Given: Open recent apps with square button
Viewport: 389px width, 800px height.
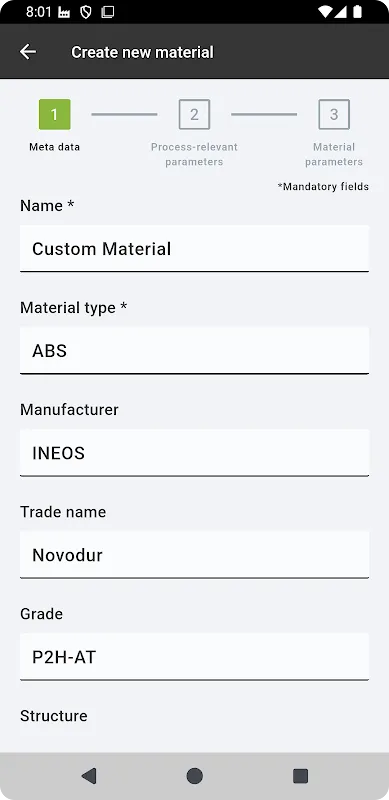Looking at the screenshot, I should point(300,776).
